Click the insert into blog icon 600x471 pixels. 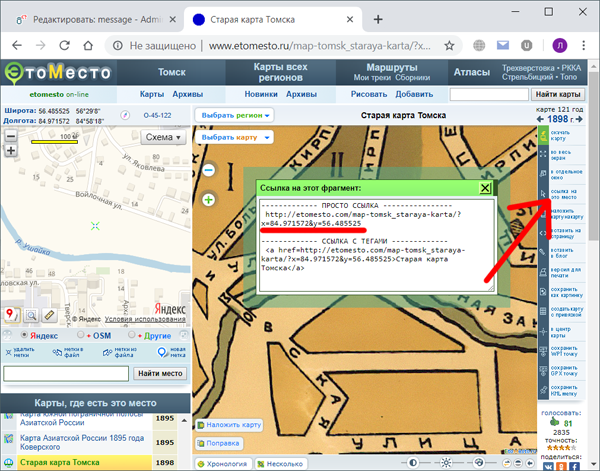543,253
